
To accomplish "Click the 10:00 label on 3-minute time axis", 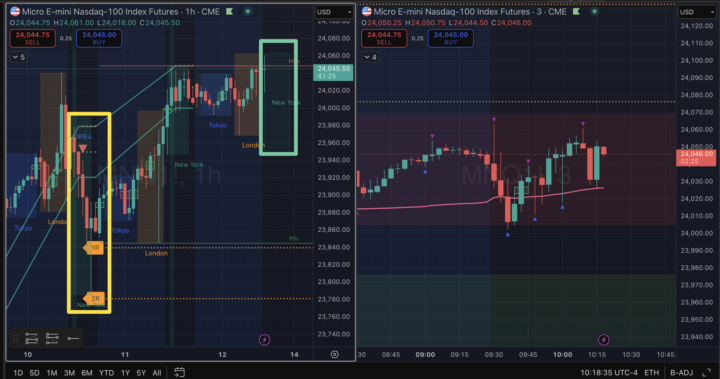I will click(x=562, y=354).
